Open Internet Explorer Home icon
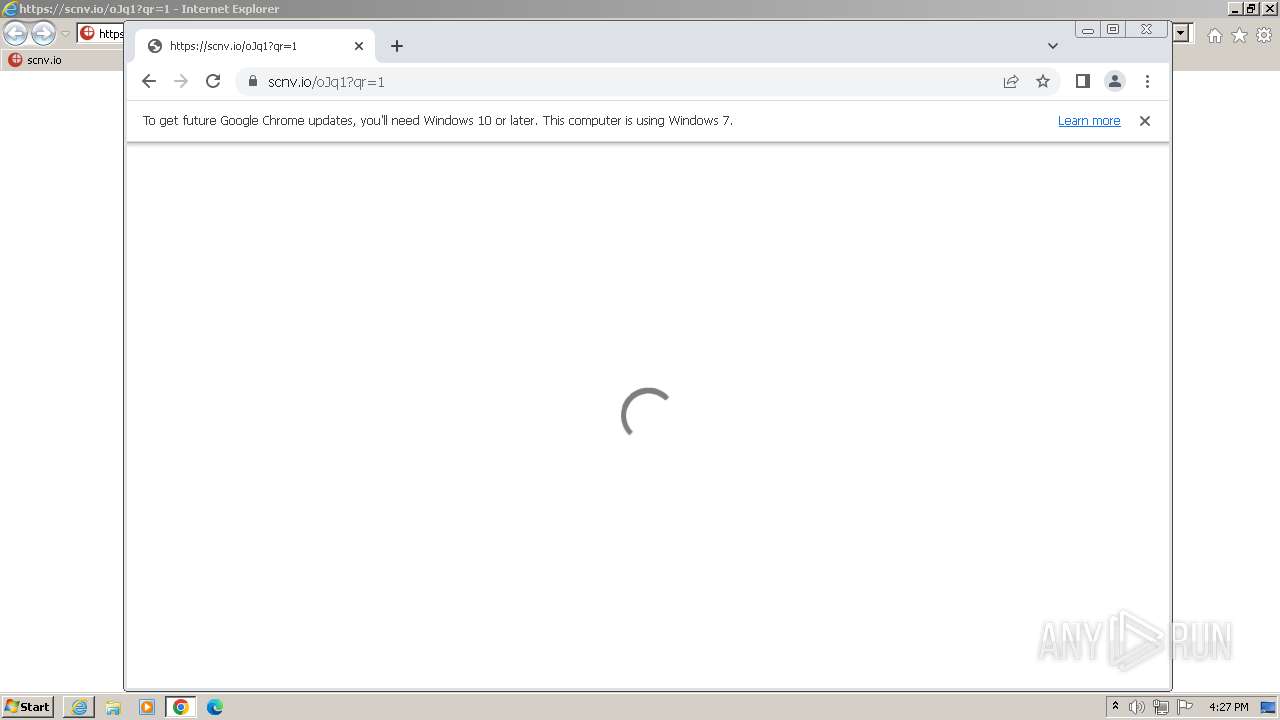Viewport: 1280px width, 720px height. point(1214,35)
